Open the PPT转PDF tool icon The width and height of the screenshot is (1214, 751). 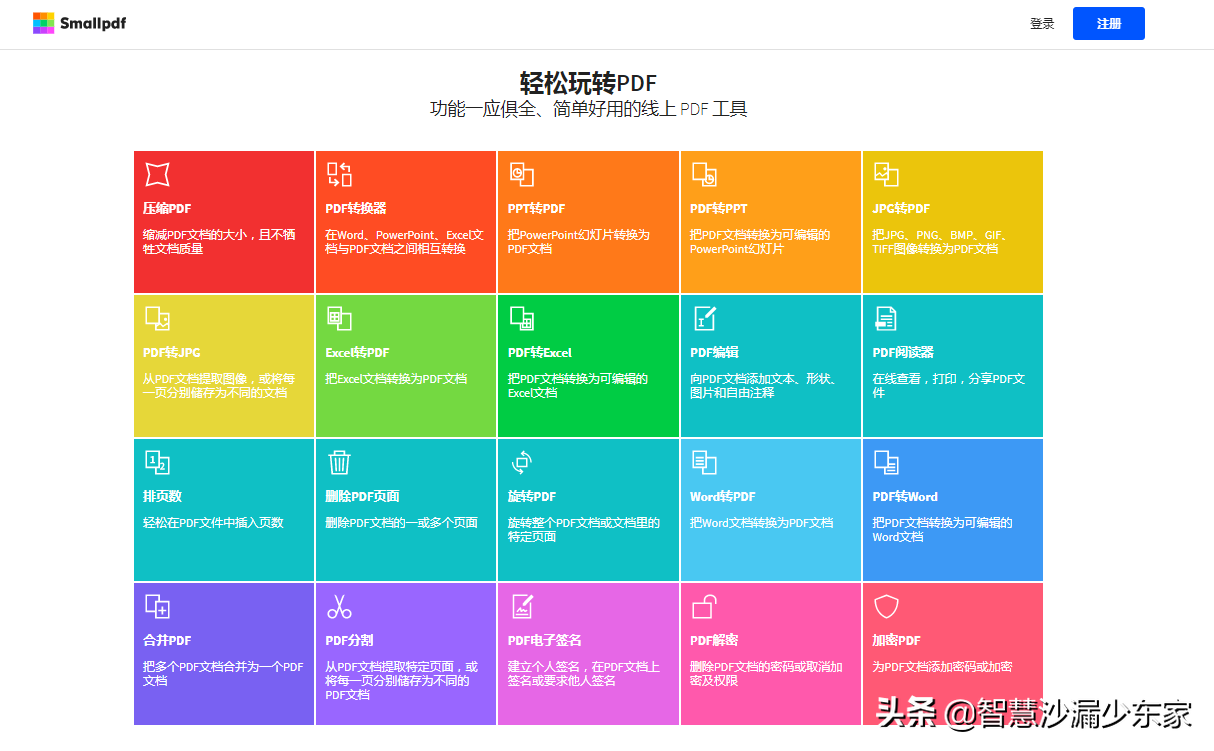521,174
